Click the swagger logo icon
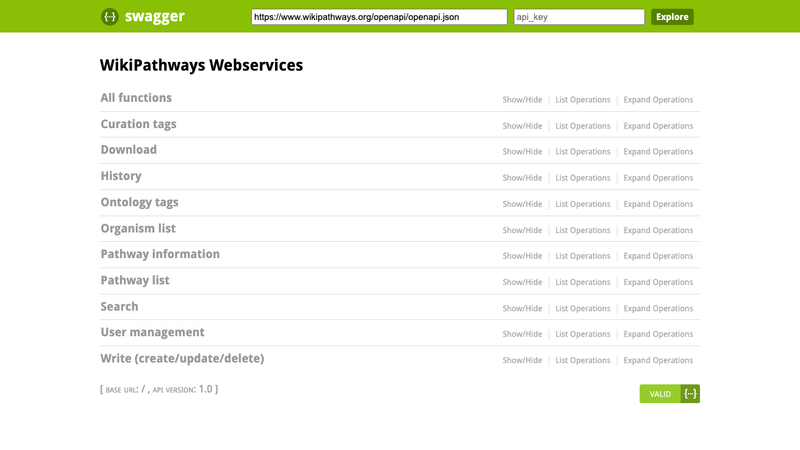 (x=110, y=17)
